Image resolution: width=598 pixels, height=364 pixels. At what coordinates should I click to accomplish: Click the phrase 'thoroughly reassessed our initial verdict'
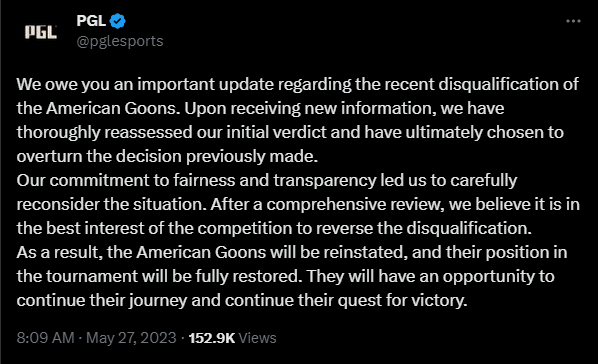172,132
